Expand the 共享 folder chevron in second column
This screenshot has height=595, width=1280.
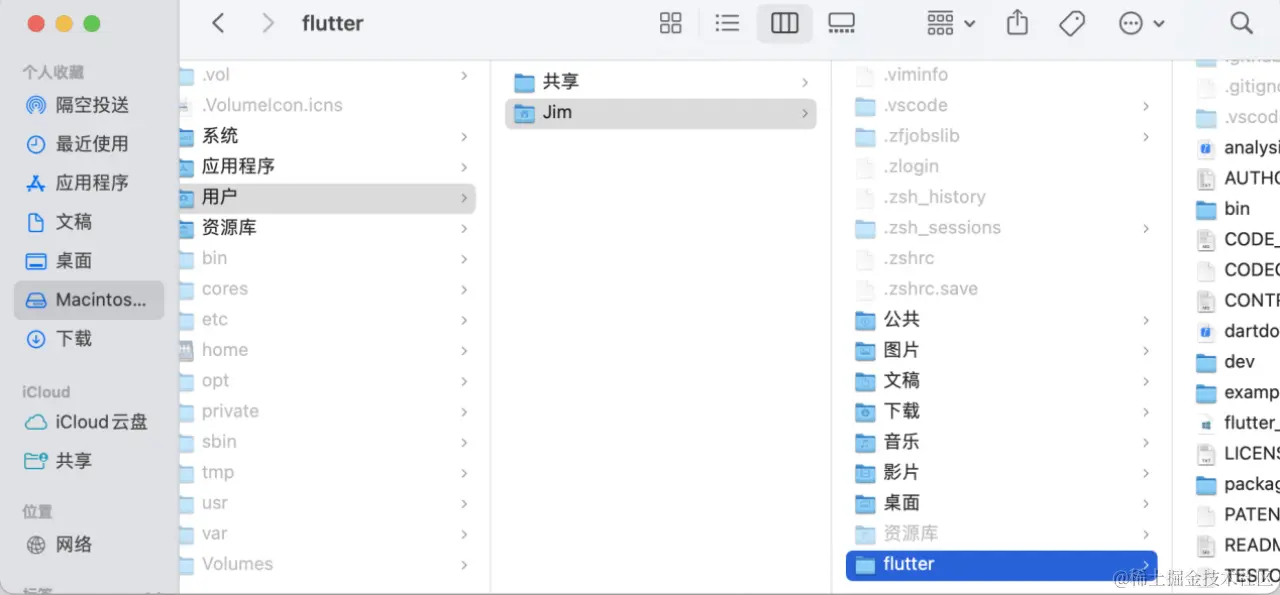805,83
